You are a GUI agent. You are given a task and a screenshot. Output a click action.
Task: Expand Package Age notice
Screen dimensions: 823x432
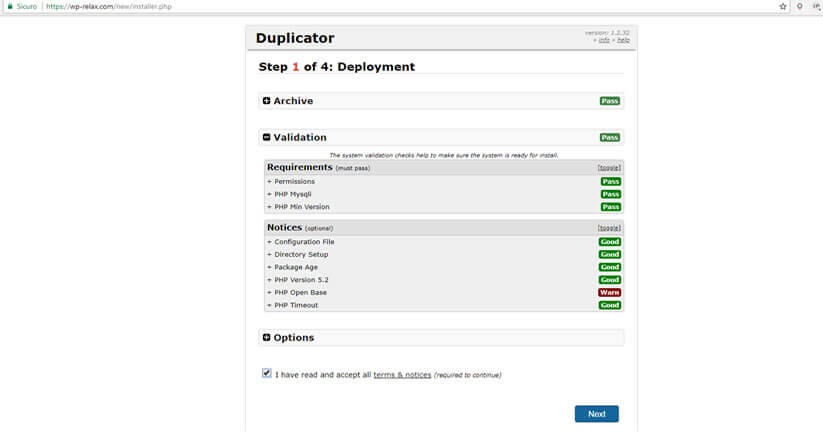tap(292, 267)
